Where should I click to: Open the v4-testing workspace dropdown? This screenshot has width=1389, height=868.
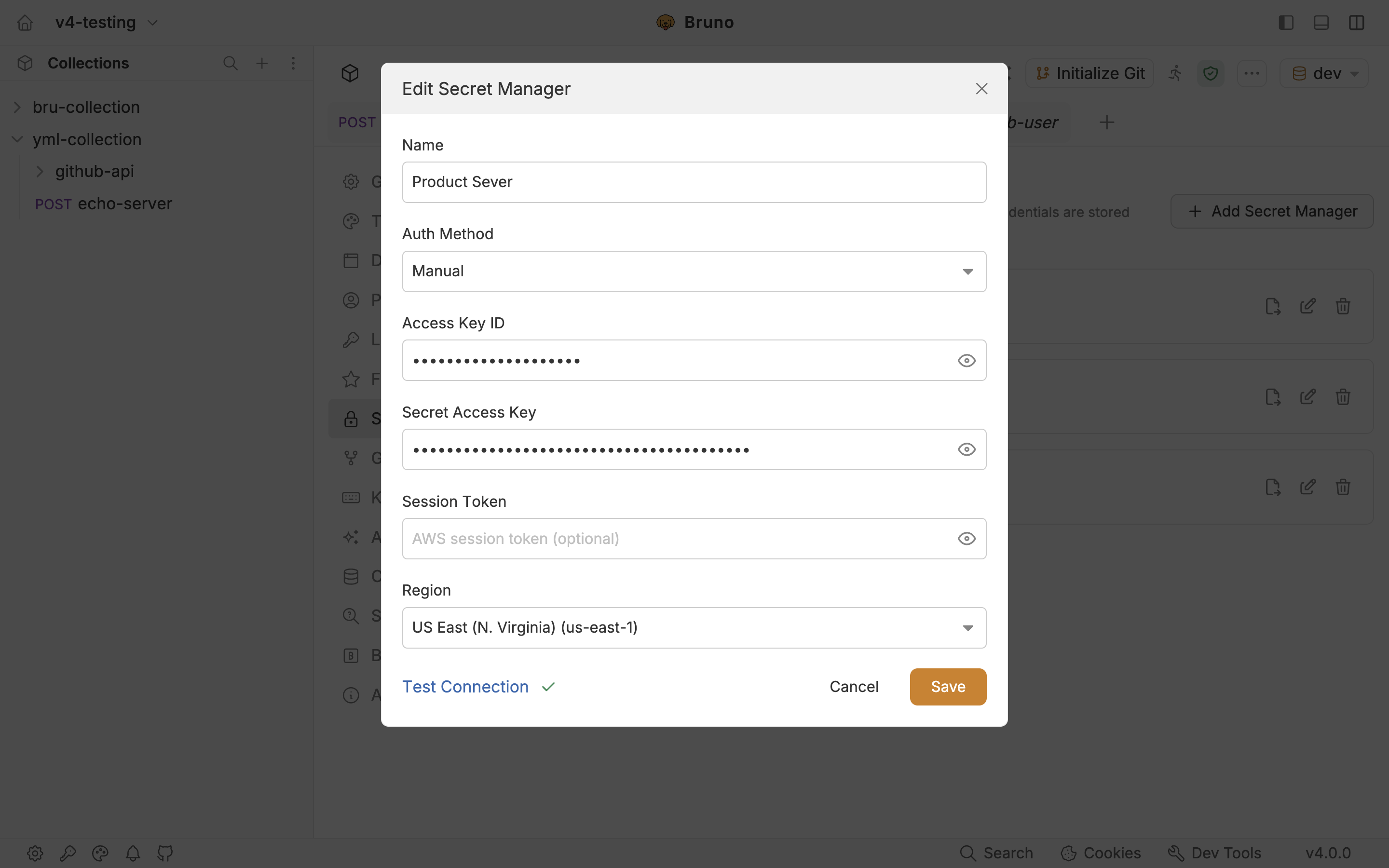[106, 22]
